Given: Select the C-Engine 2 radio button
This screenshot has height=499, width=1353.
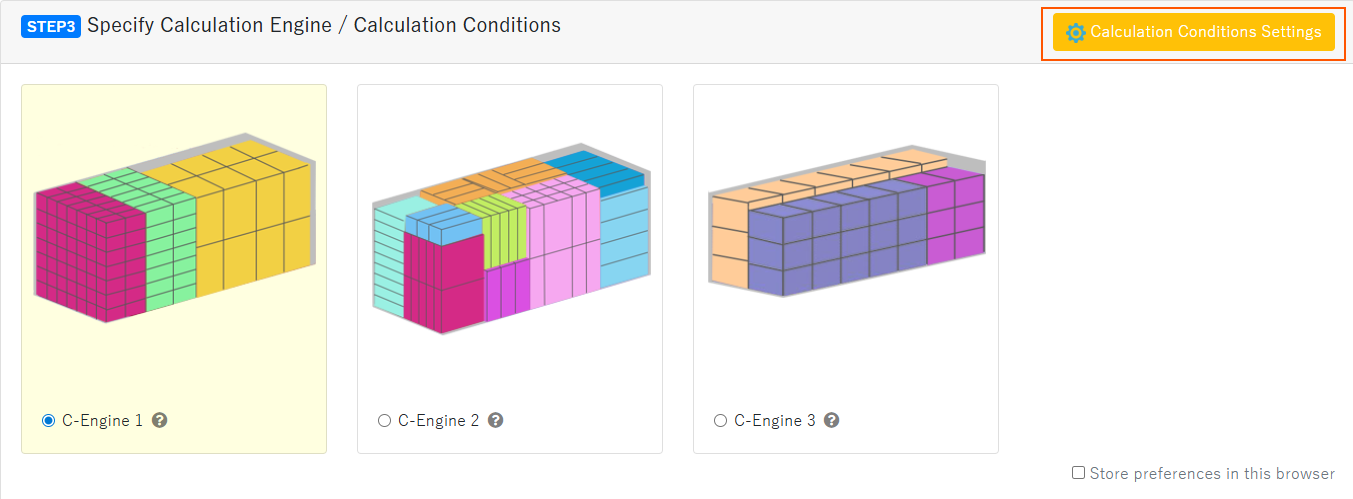Looking at the screenshot, I should point(384,421).
